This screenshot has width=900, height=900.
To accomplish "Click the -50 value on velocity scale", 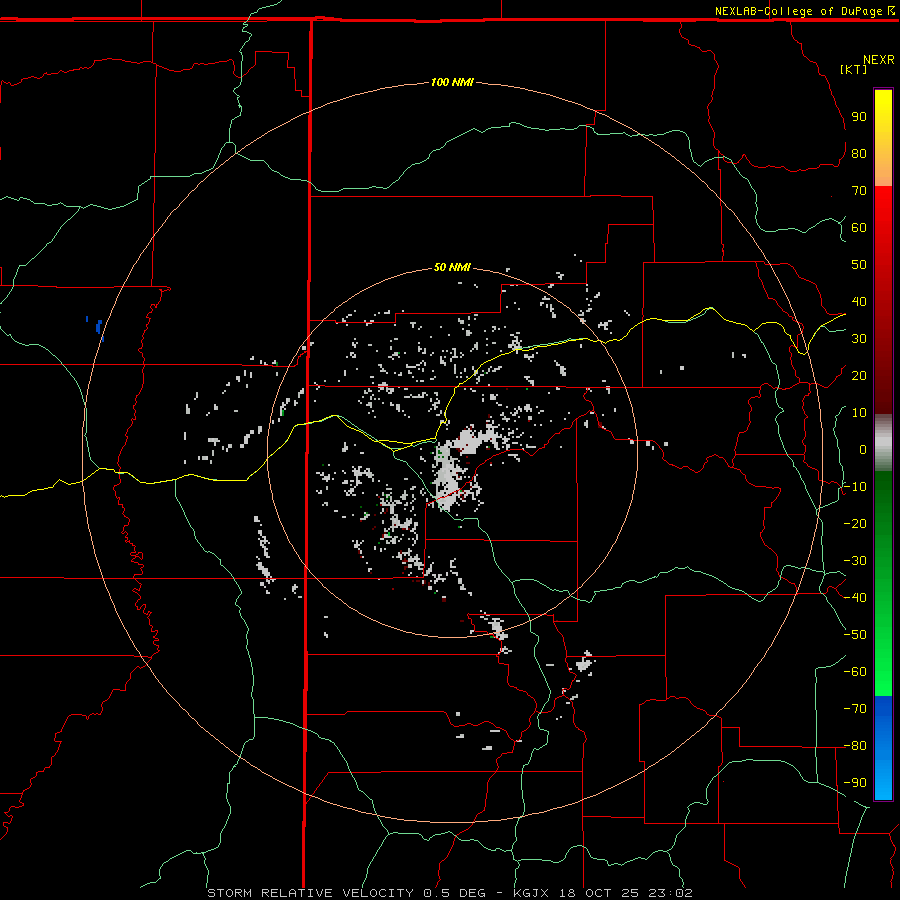I will 855,635.
